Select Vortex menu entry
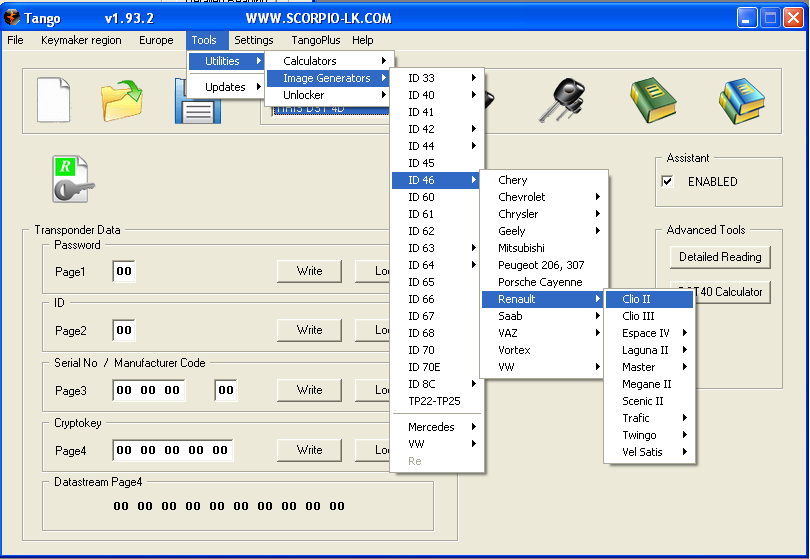 click(x=543, y=350)
